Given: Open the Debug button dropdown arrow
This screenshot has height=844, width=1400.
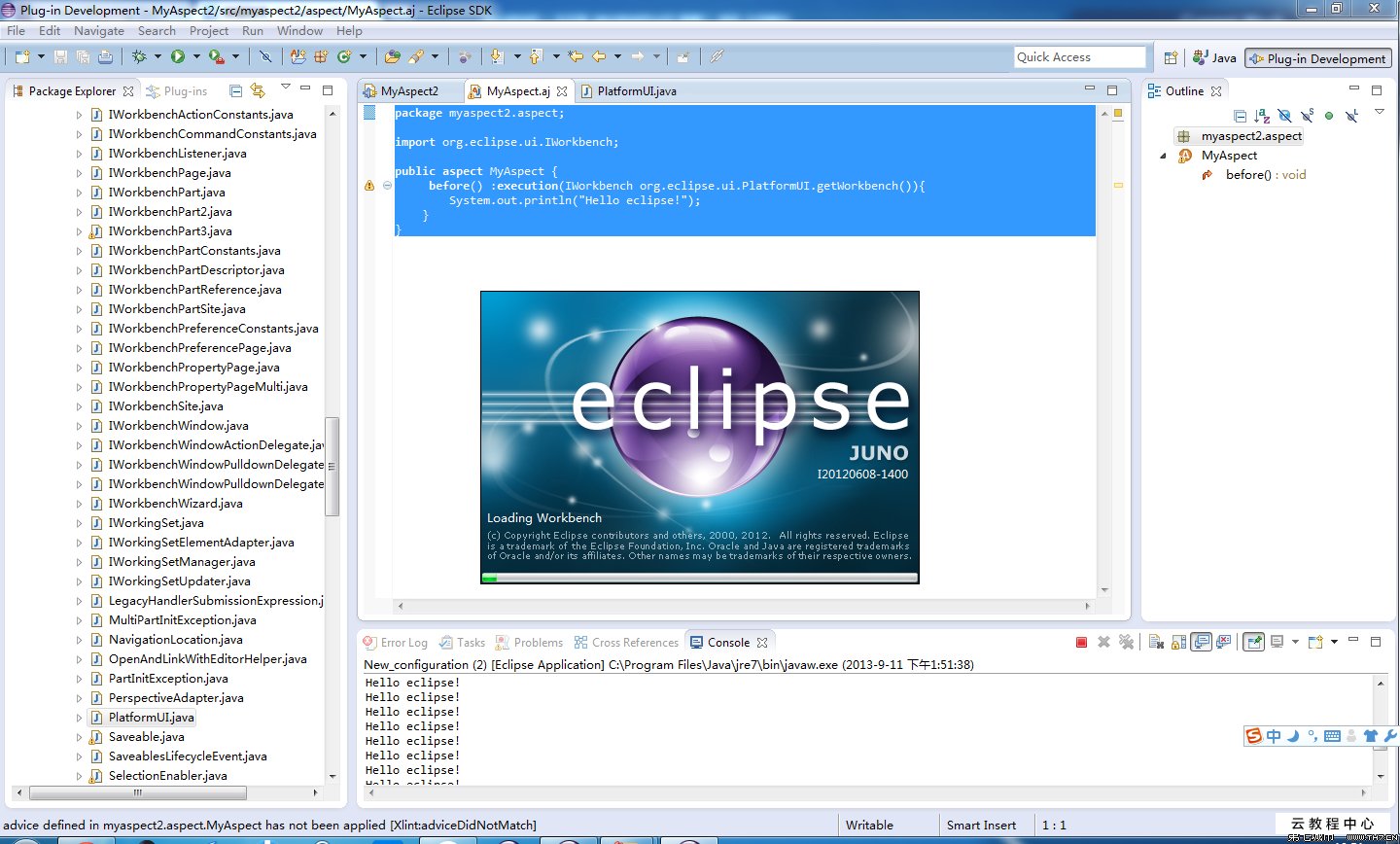Looking at the screenshot, I should pyautogui.click(x=157, y=56).
